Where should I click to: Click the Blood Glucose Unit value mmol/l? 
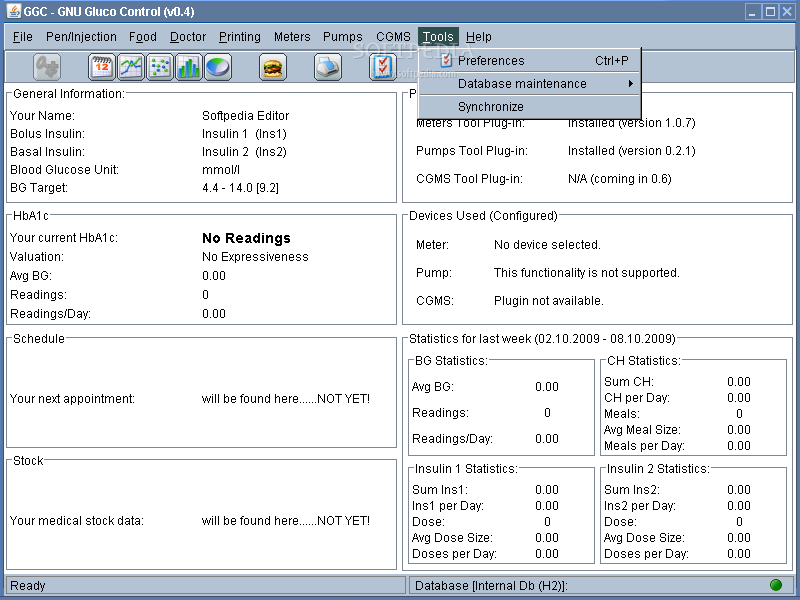tap(221, 169)
